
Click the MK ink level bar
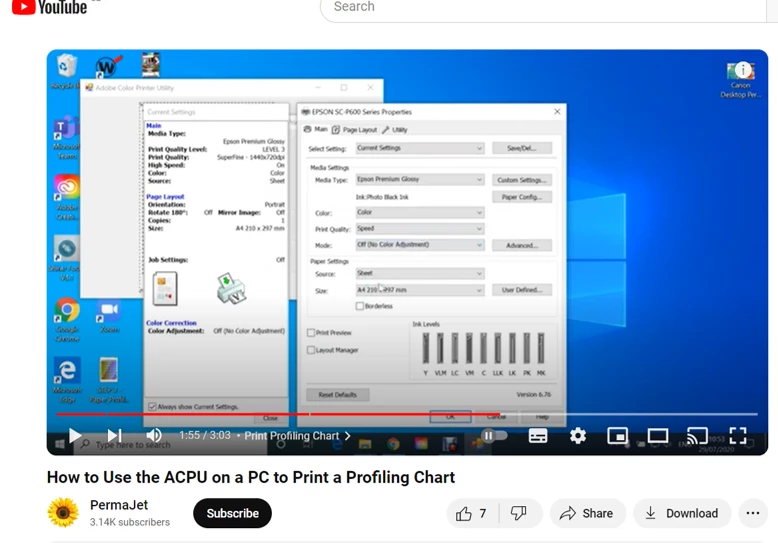541,348
